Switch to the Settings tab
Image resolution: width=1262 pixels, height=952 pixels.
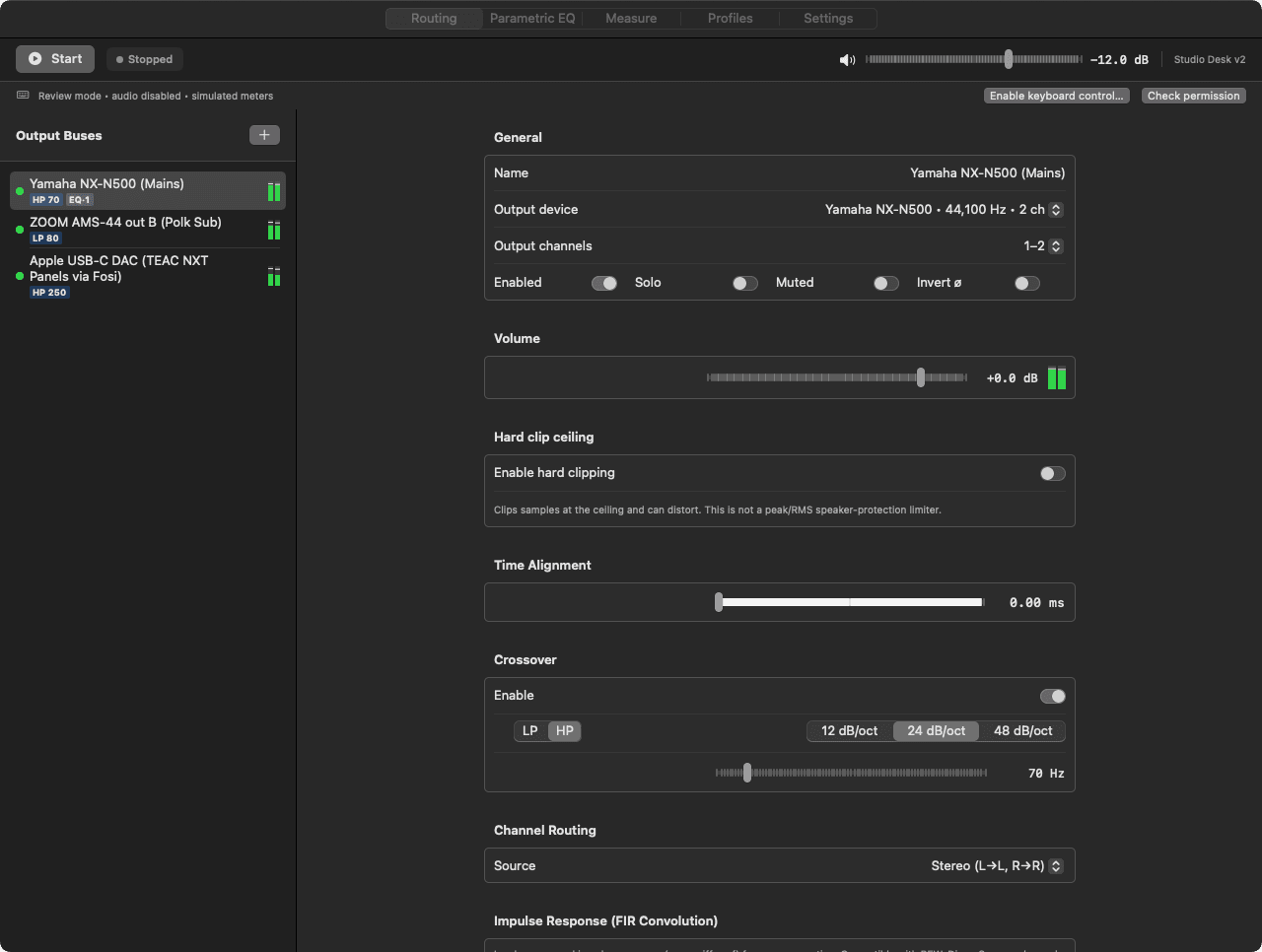pos(828,19)
